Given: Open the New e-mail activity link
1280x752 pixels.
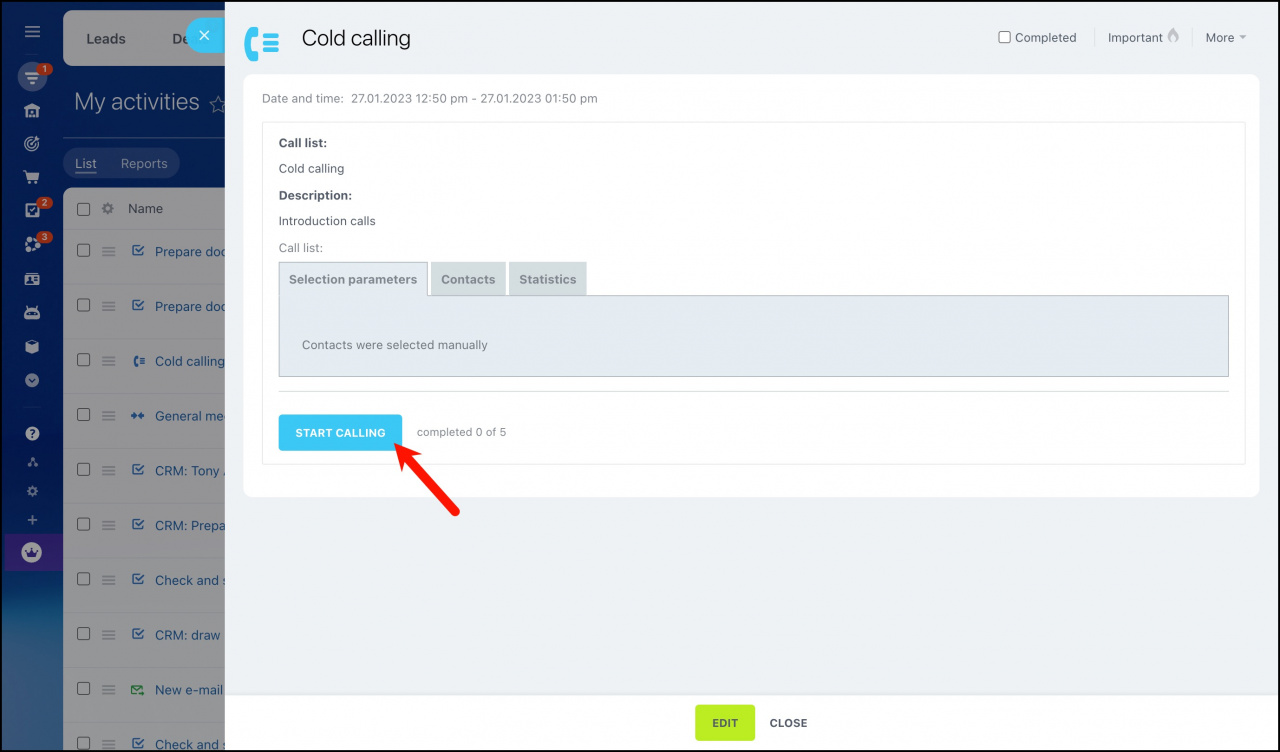Looking at the screenshot, I should pos(189,690).
